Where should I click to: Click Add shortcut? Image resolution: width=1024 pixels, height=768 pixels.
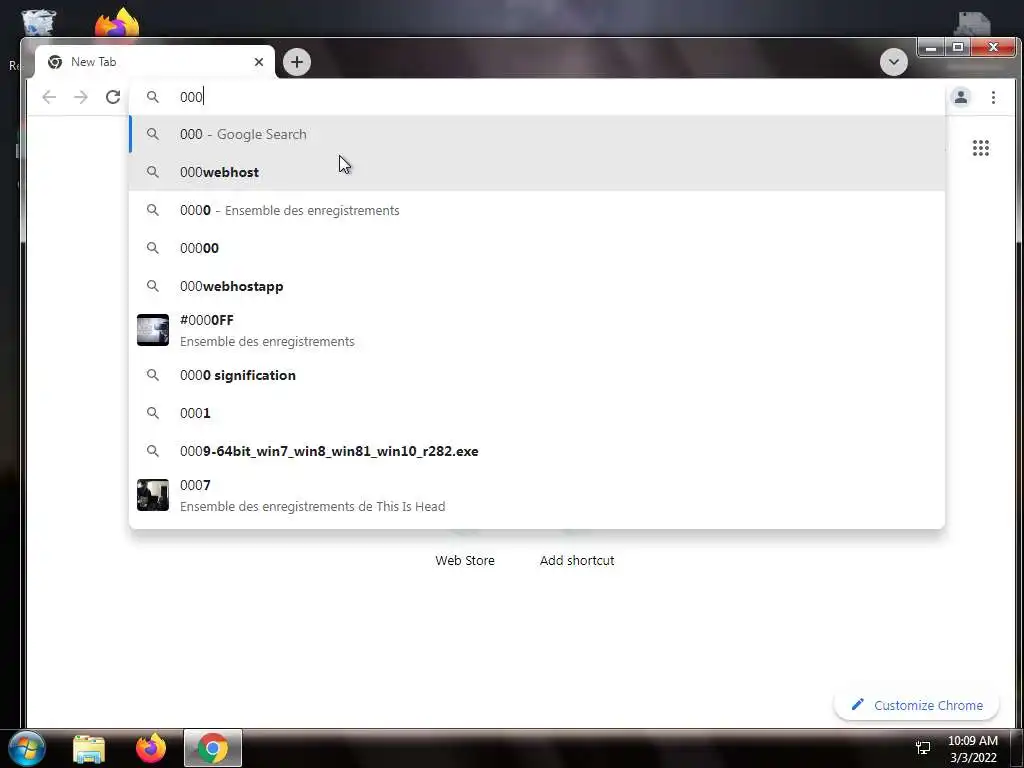point(577,560)
